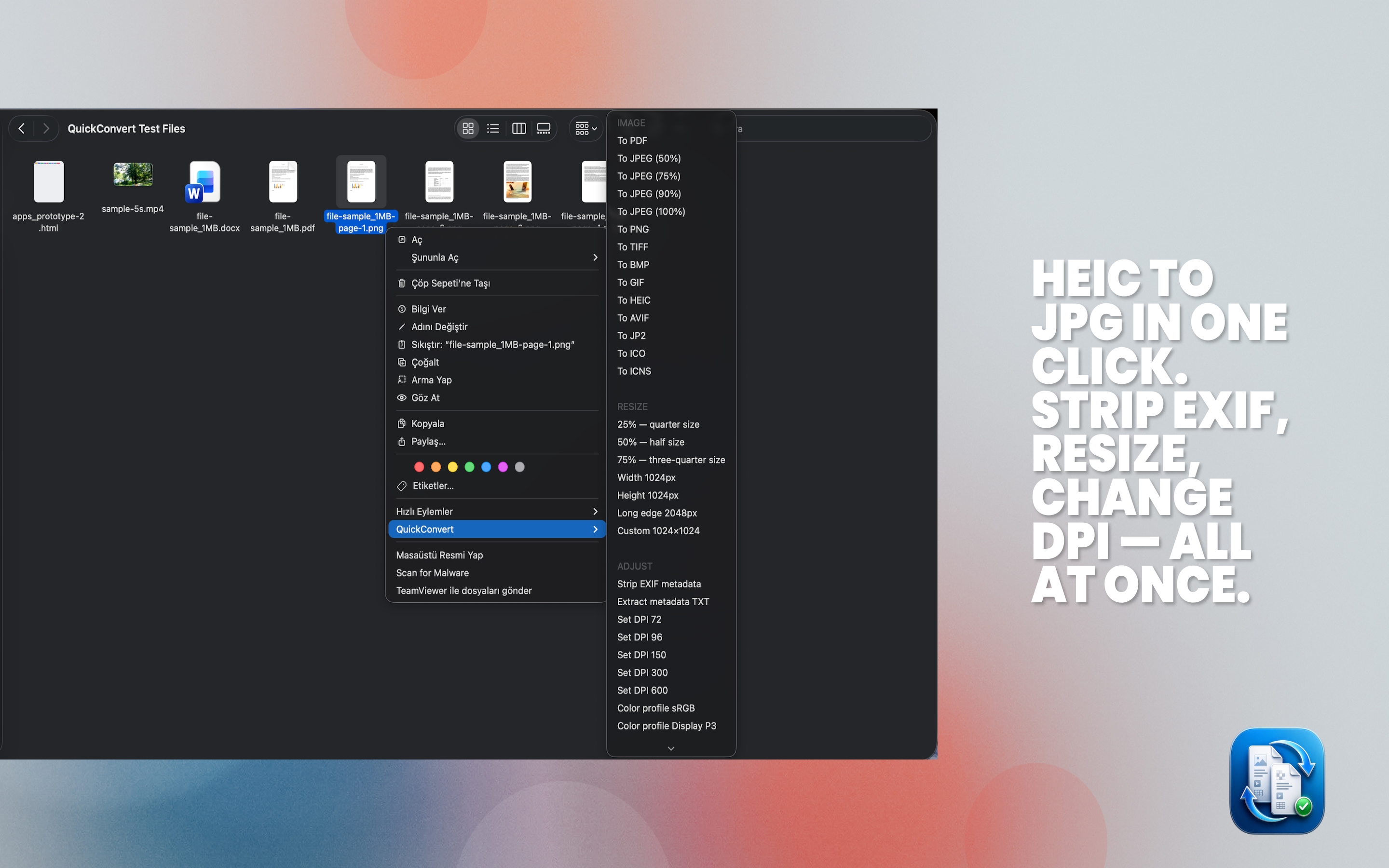
Task: Click the QuickConvert app logo icon
Action: [x=1277, y=781]
